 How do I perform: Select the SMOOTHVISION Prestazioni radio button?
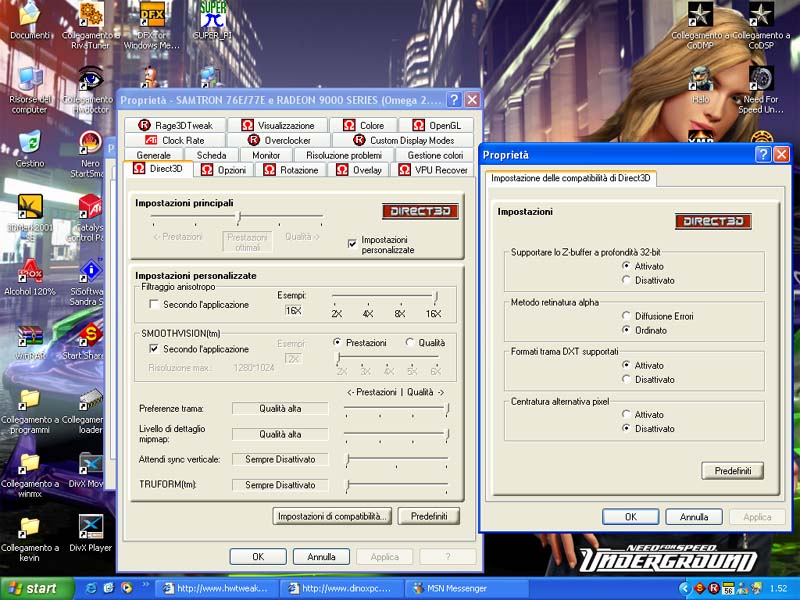pyautogui.click(x=337, y=342)
